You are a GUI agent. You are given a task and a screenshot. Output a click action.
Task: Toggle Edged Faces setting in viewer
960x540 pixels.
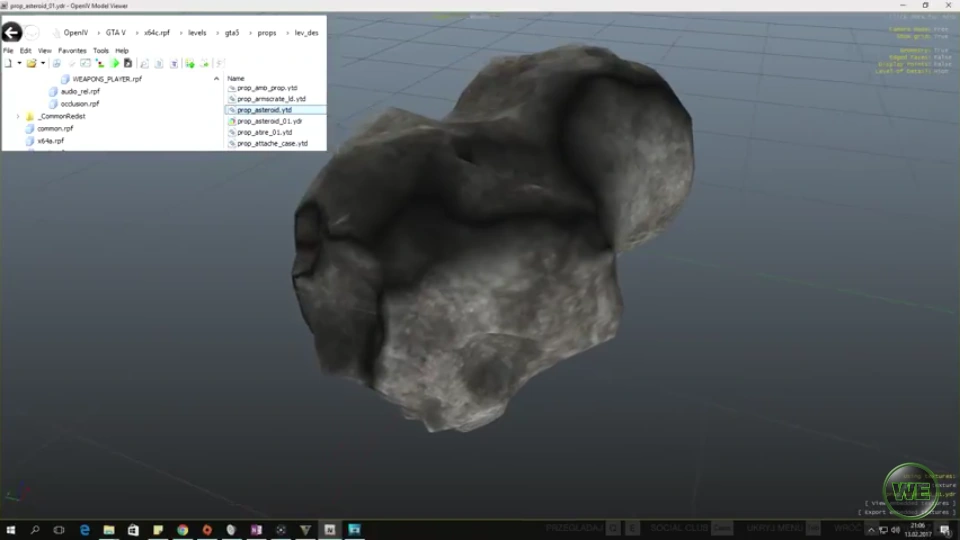click(x=920, y=57)
